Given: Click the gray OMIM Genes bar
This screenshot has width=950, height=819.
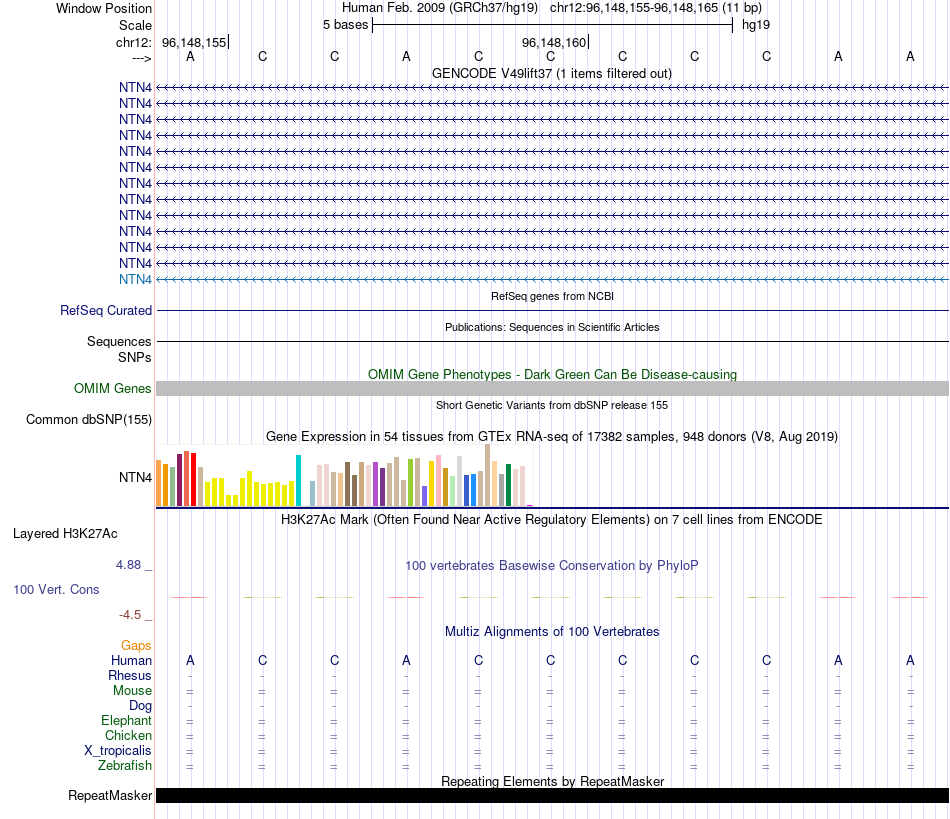Looking at the screenshot, I should pyautogui.click(x=552, y=388).
